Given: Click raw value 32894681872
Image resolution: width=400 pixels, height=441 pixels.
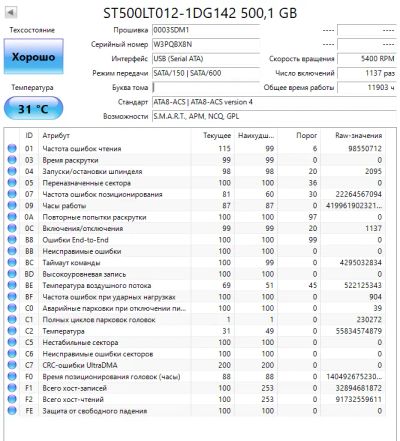Looking at the screenshot, I should tap(358, 388).
